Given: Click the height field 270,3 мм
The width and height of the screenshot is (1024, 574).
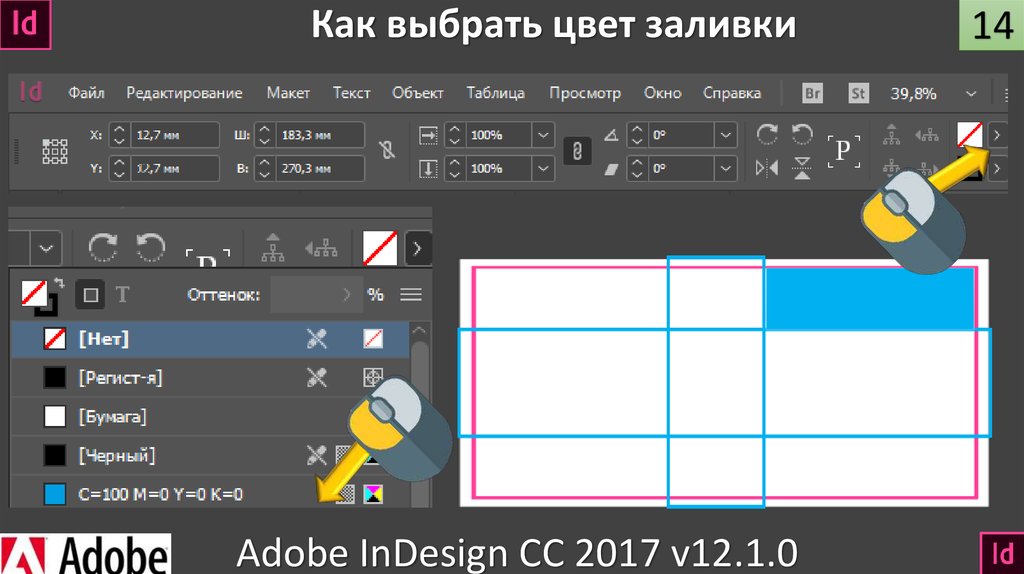Looking at the screenshot, I should (x=319, y=168).
